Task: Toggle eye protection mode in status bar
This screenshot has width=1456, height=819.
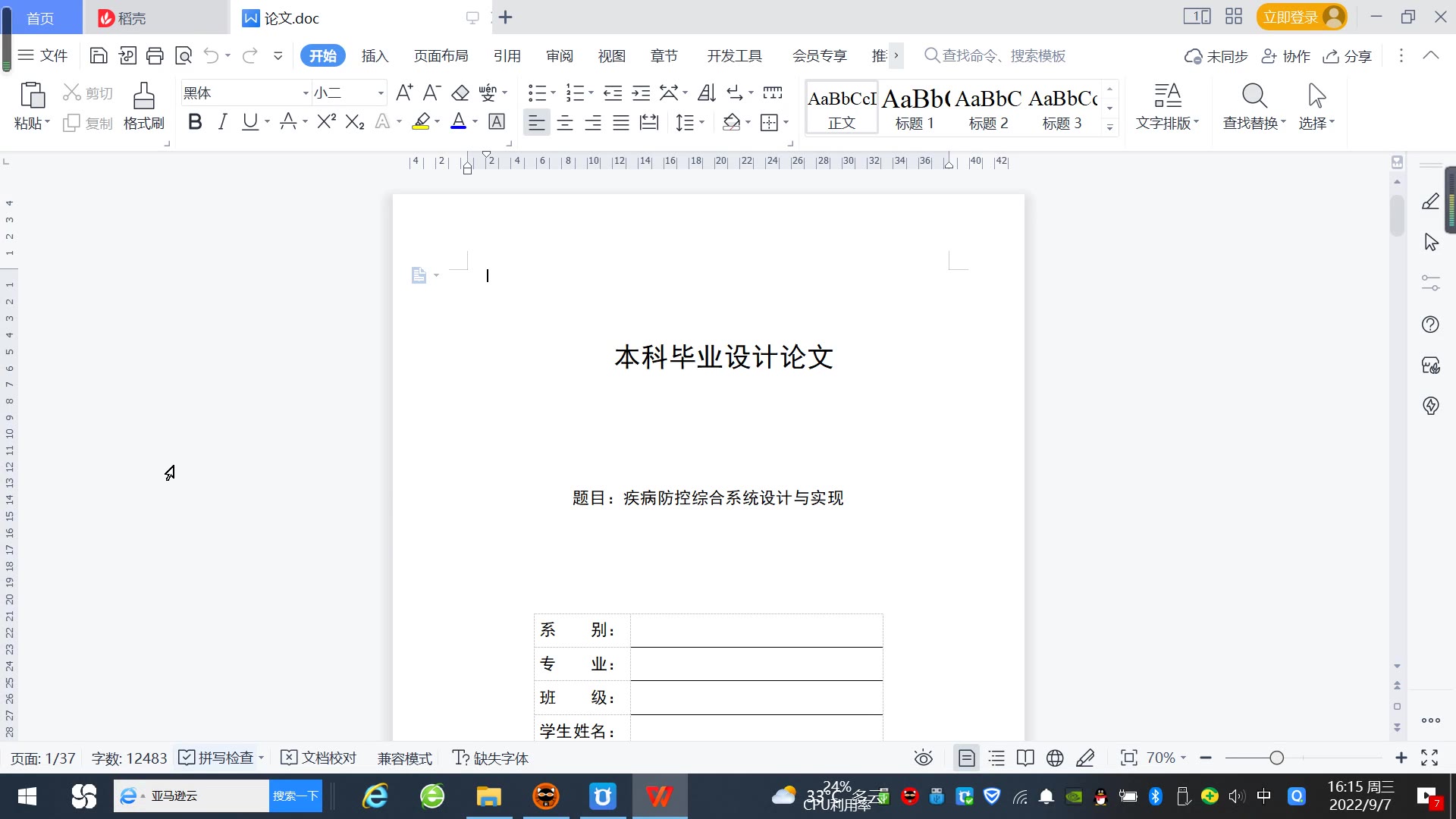Action: (923, 758)
